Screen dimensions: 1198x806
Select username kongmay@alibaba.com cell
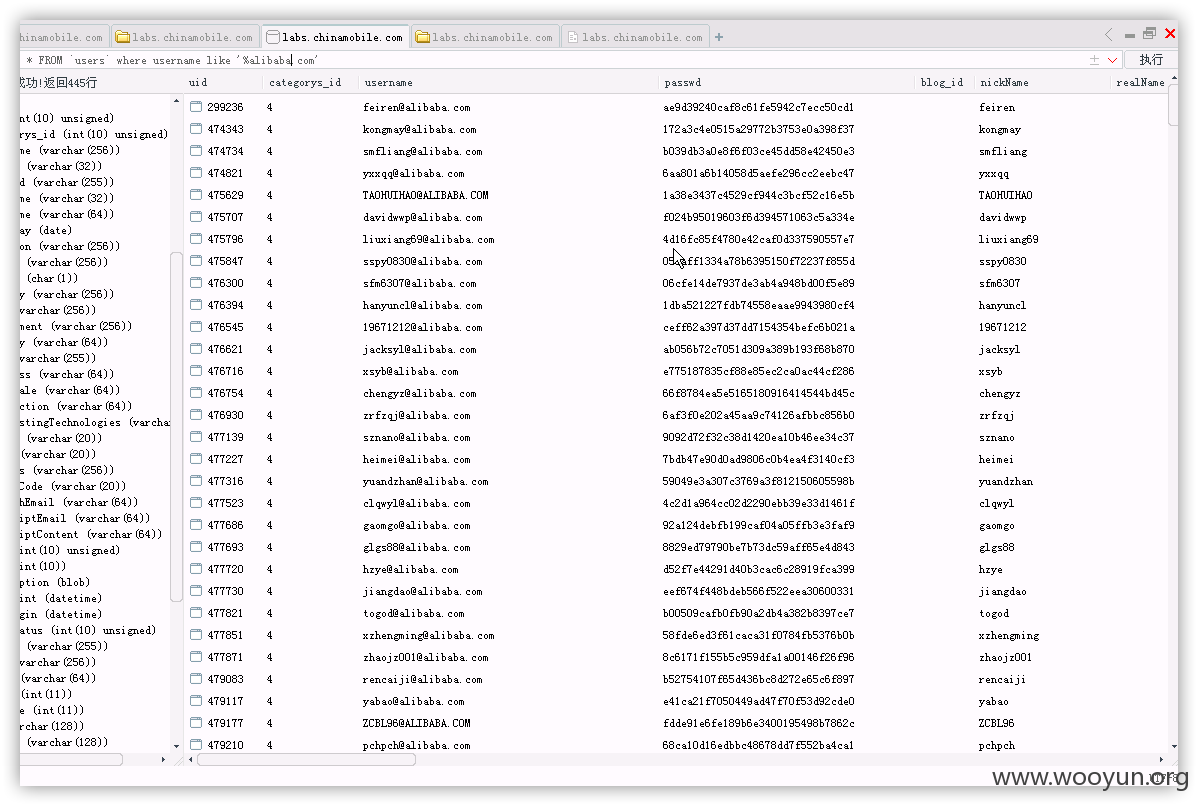point(419,130)
